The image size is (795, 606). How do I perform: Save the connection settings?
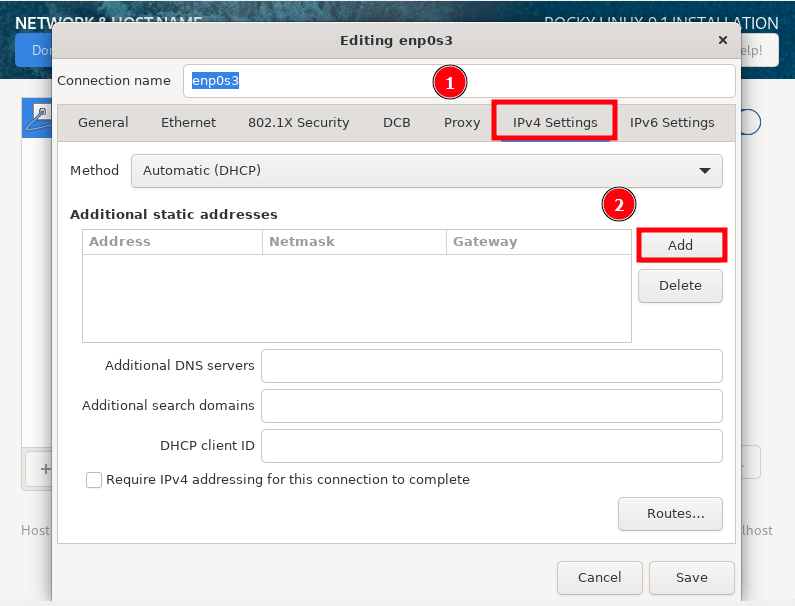tap(692, 578)
